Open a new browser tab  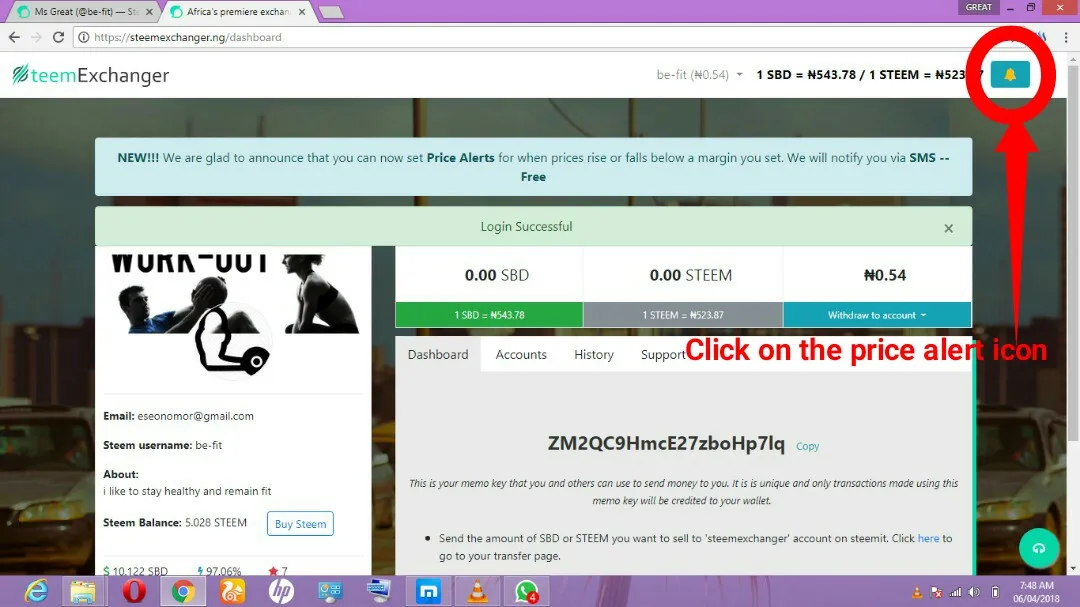pyautogui.click(x=331, y=12)
